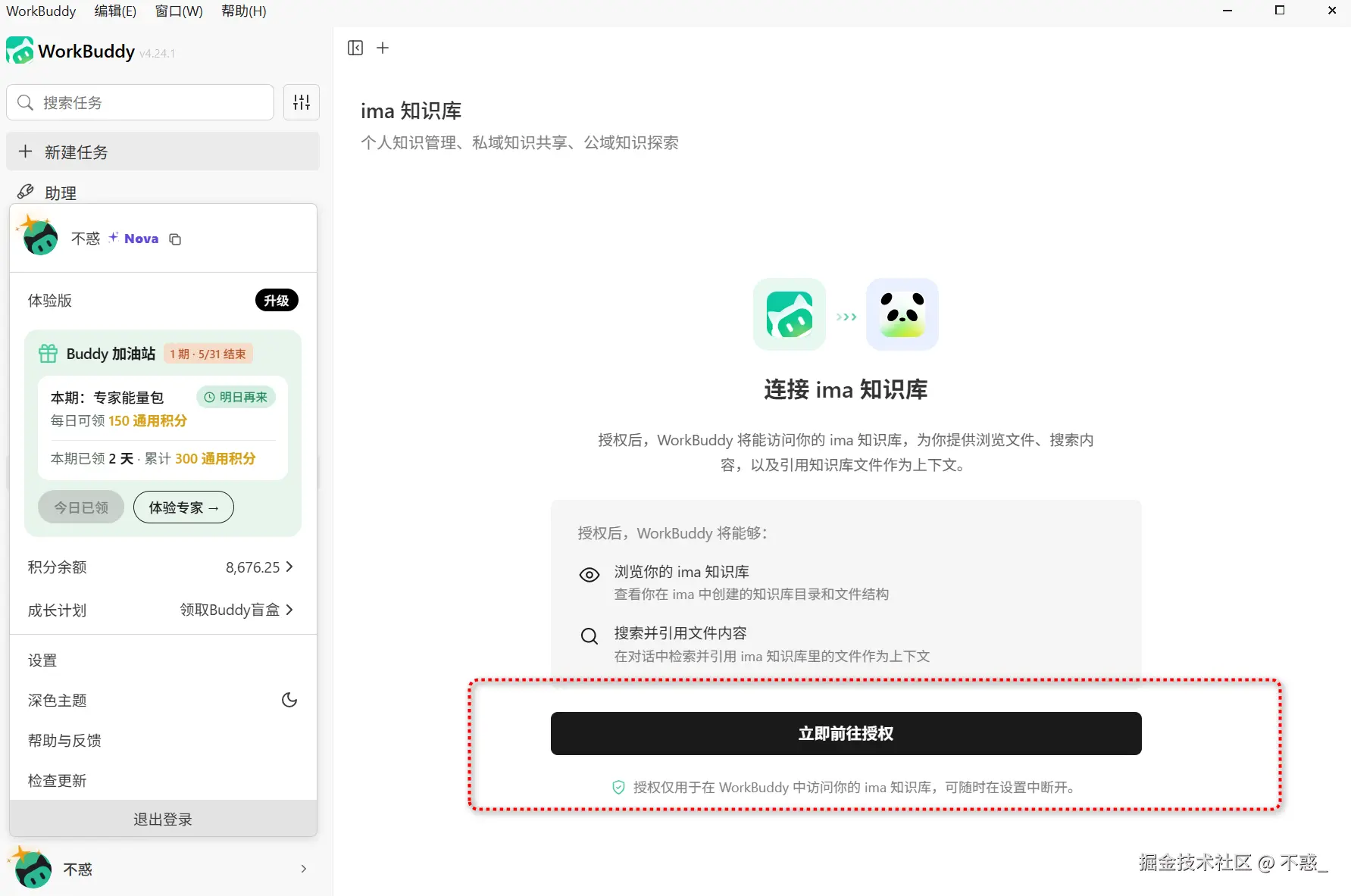Click the 成长计划 row label
1351x896 pixels.
coord(57,610)
